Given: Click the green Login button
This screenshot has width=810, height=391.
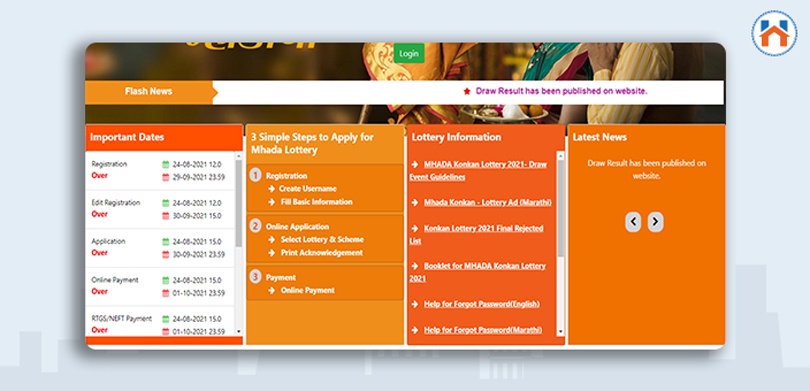Looking at the screenshot, I should click(409, 54).
